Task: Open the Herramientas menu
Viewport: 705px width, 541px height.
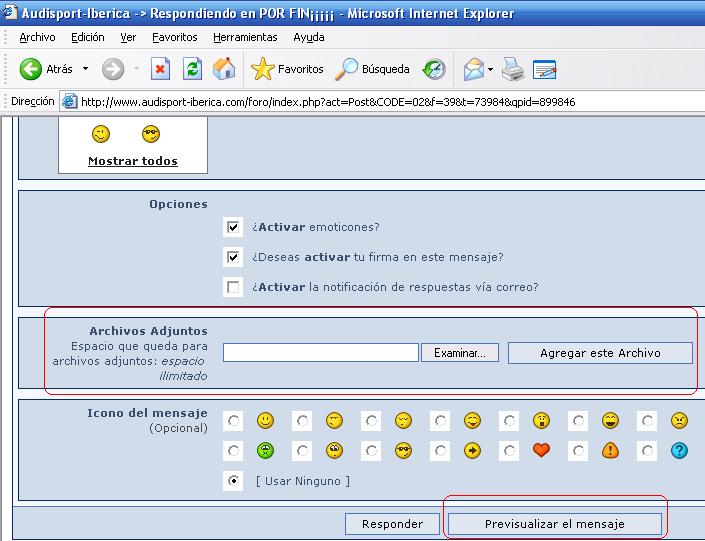Action: (x=245, y=37)
